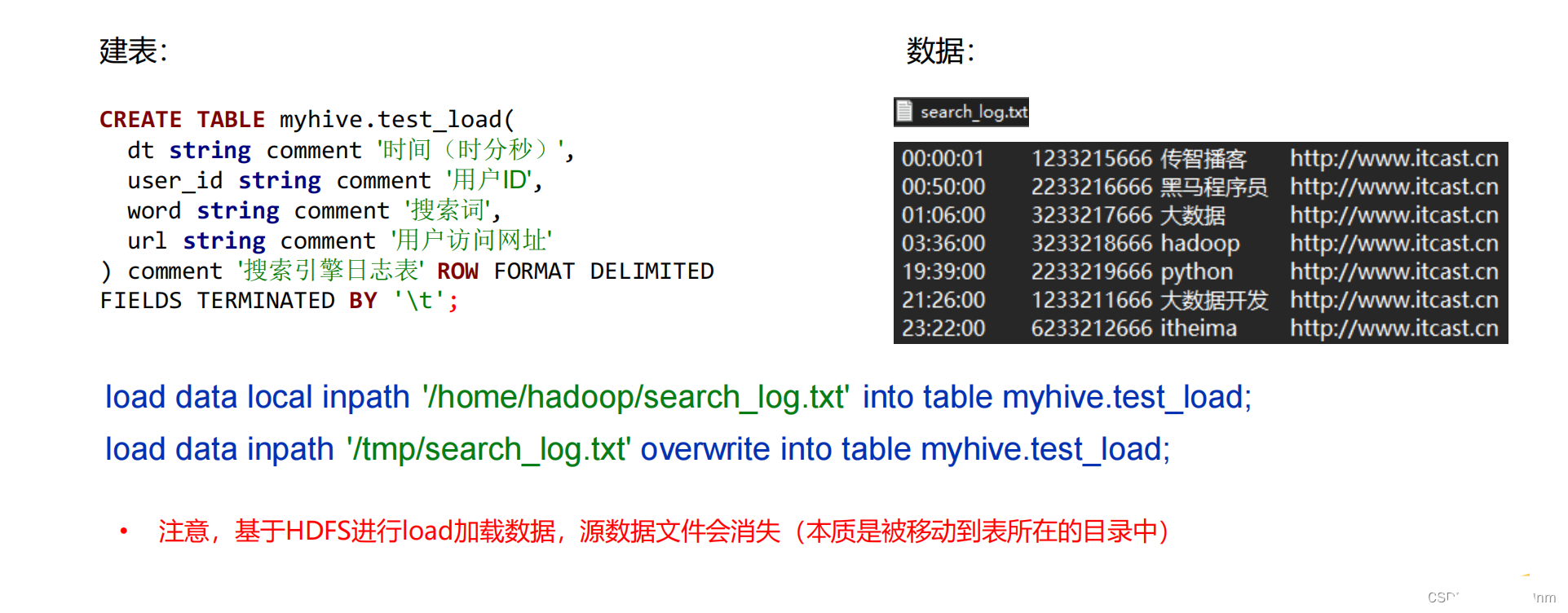Click the search word python
Viewport: 1568px width, 613px height.
click(x=1197, y=272)
